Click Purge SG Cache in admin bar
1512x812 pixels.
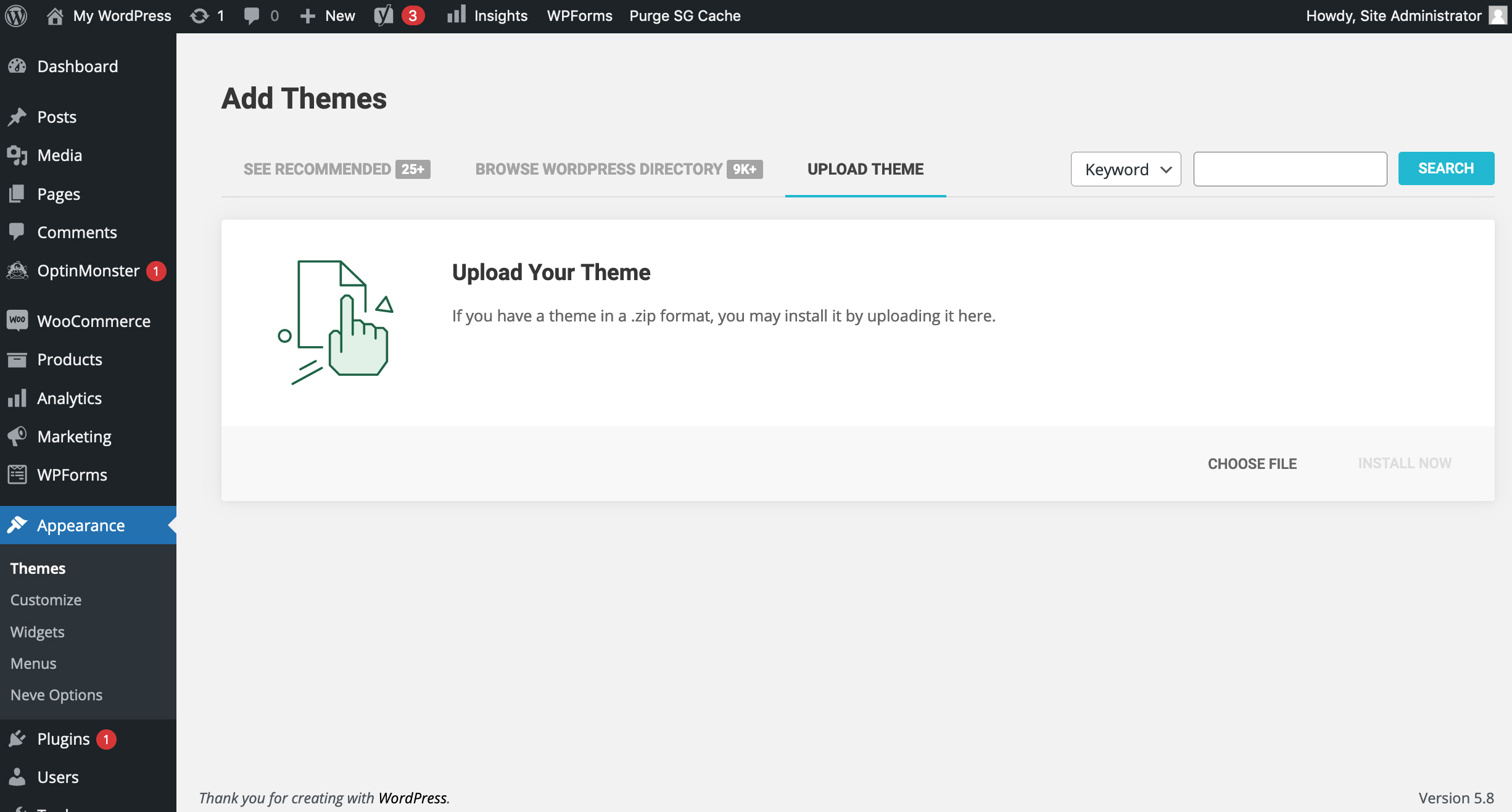coord(685,15)
